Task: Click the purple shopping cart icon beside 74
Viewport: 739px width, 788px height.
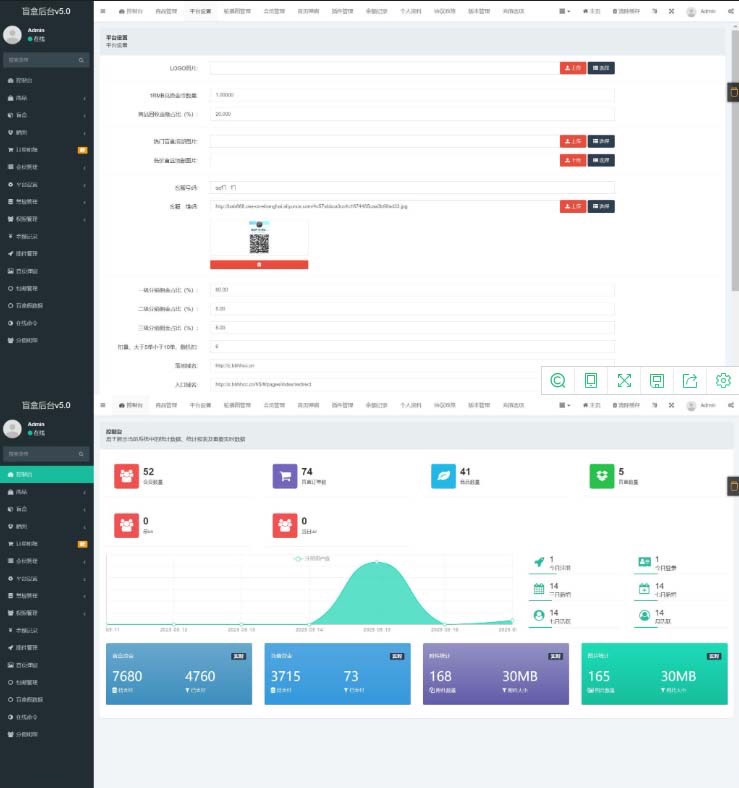Action: pos(285,476)
